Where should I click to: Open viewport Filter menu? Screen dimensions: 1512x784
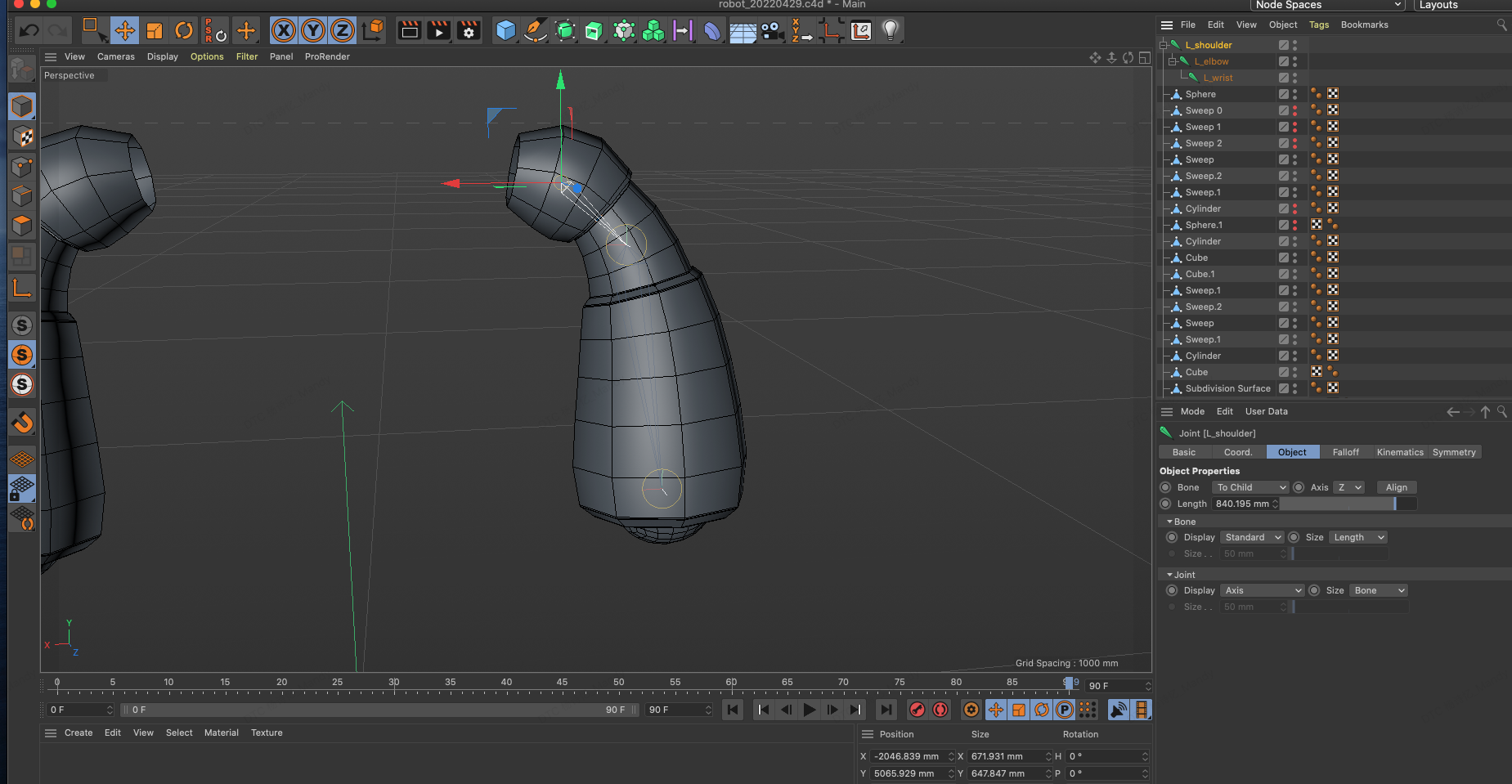[247, 56]
